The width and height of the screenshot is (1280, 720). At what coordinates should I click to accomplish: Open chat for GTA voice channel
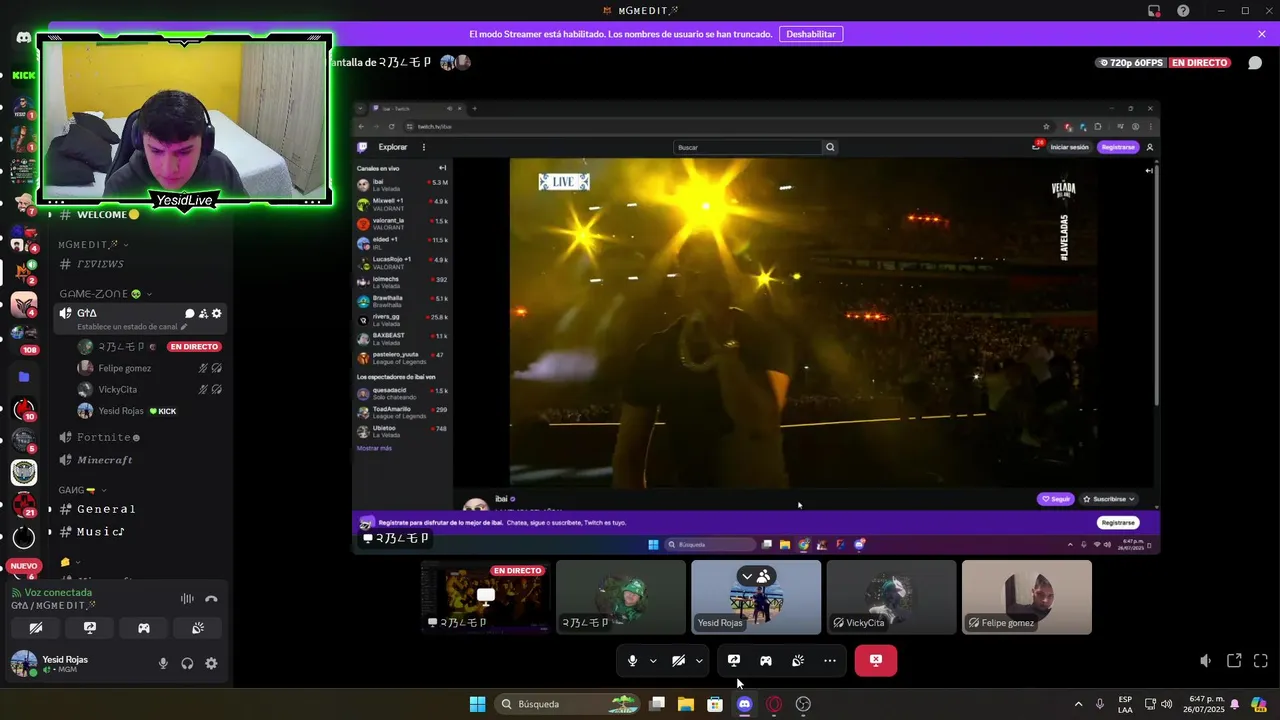click(x=190, y=314)
